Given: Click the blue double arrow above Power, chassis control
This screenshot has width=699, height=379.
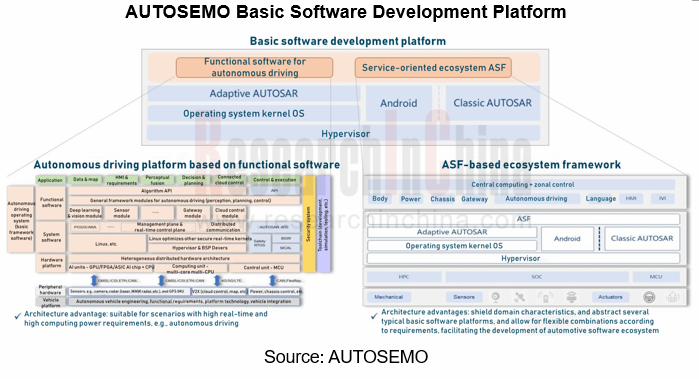Looking at the screenshot, I should (272, 280).
